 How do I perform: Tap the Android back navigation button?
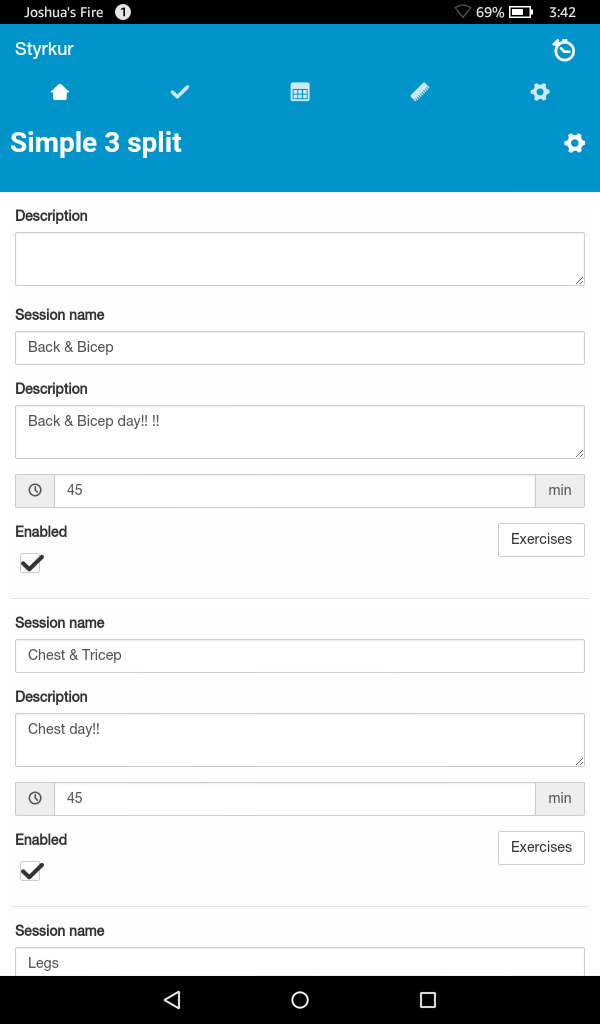[x=172, y=1000]
